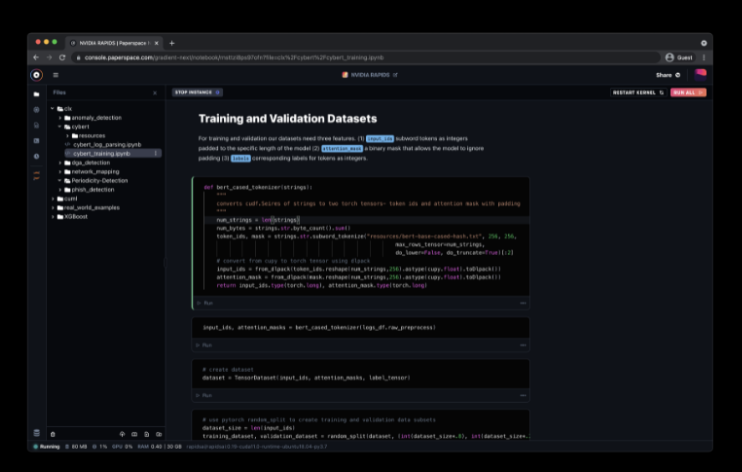Click the GPU 0% status entry
Screen dimensions: 742x472
coord(122,446)
